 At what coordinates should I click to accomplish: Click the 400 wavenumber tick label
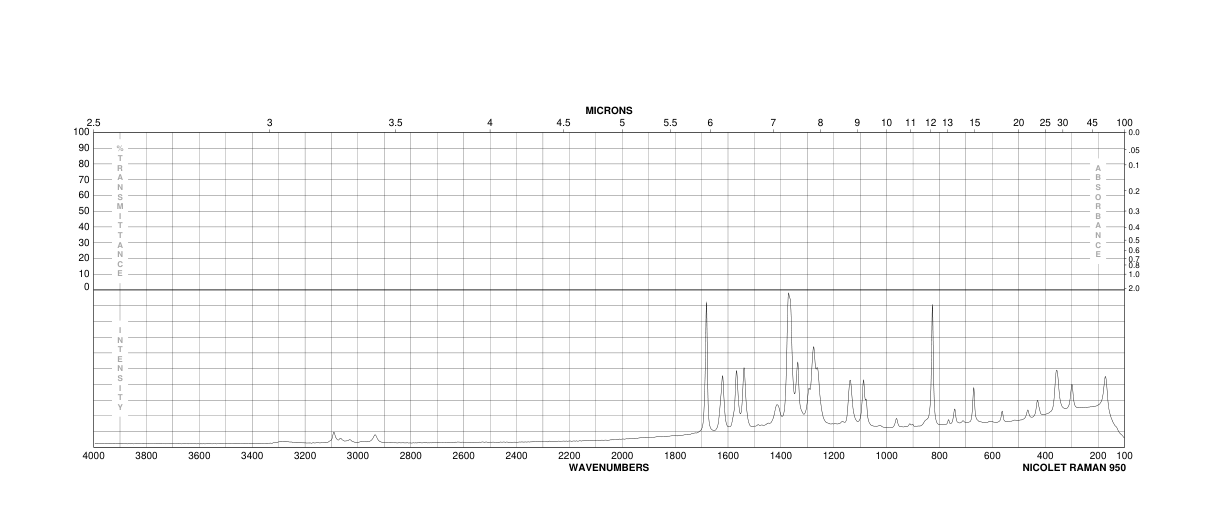point(1045,457)
